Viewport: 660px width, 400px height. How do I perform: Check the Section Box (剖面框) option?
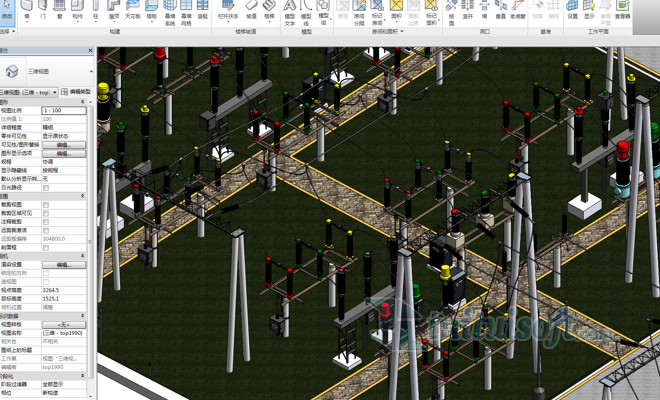(46, 245)
